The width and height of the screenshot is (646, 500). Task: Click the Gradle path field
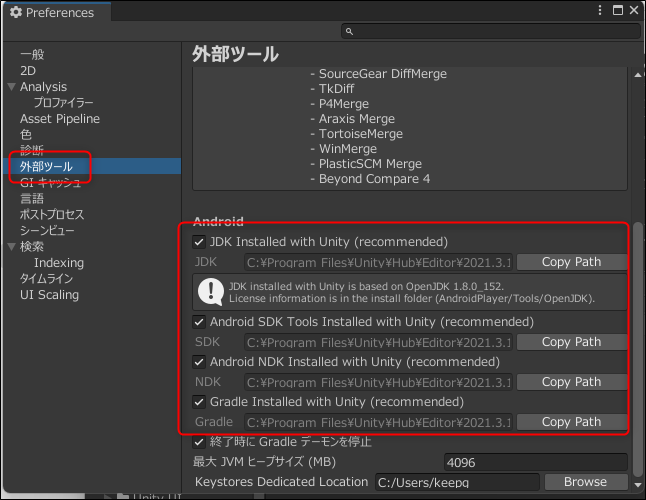[x=378, y=422]
